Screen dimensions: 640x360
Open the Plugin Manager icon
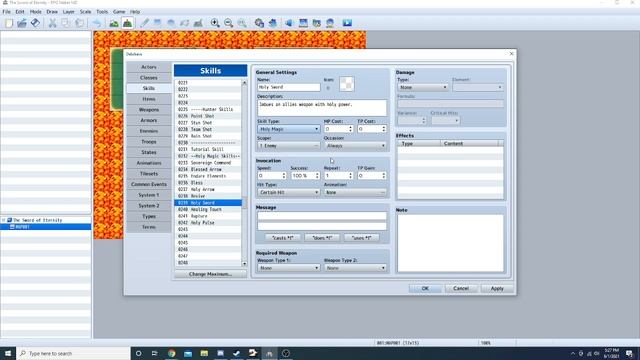click(272, 23)
